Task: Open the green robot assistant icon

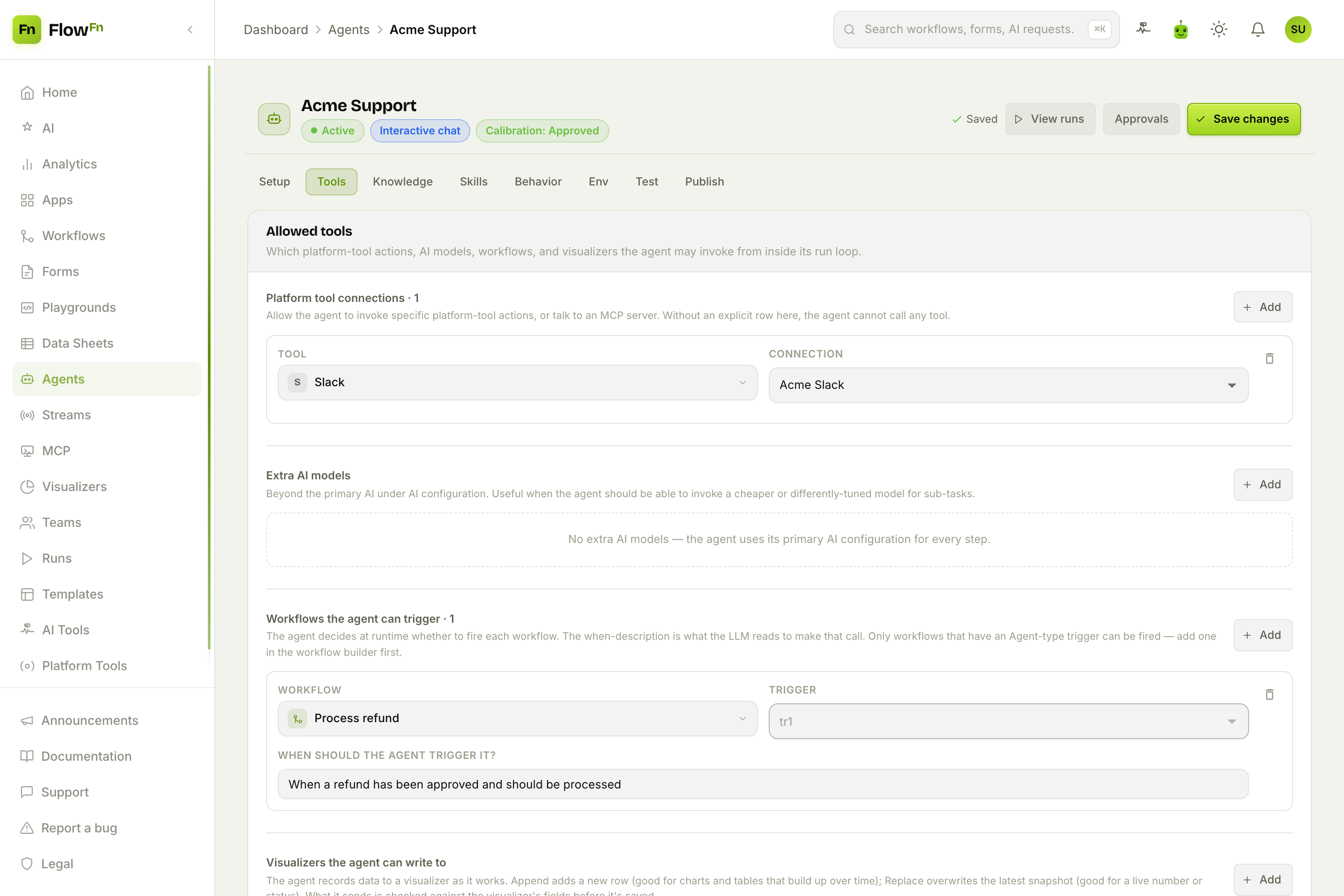Action: pos(1180,29)
